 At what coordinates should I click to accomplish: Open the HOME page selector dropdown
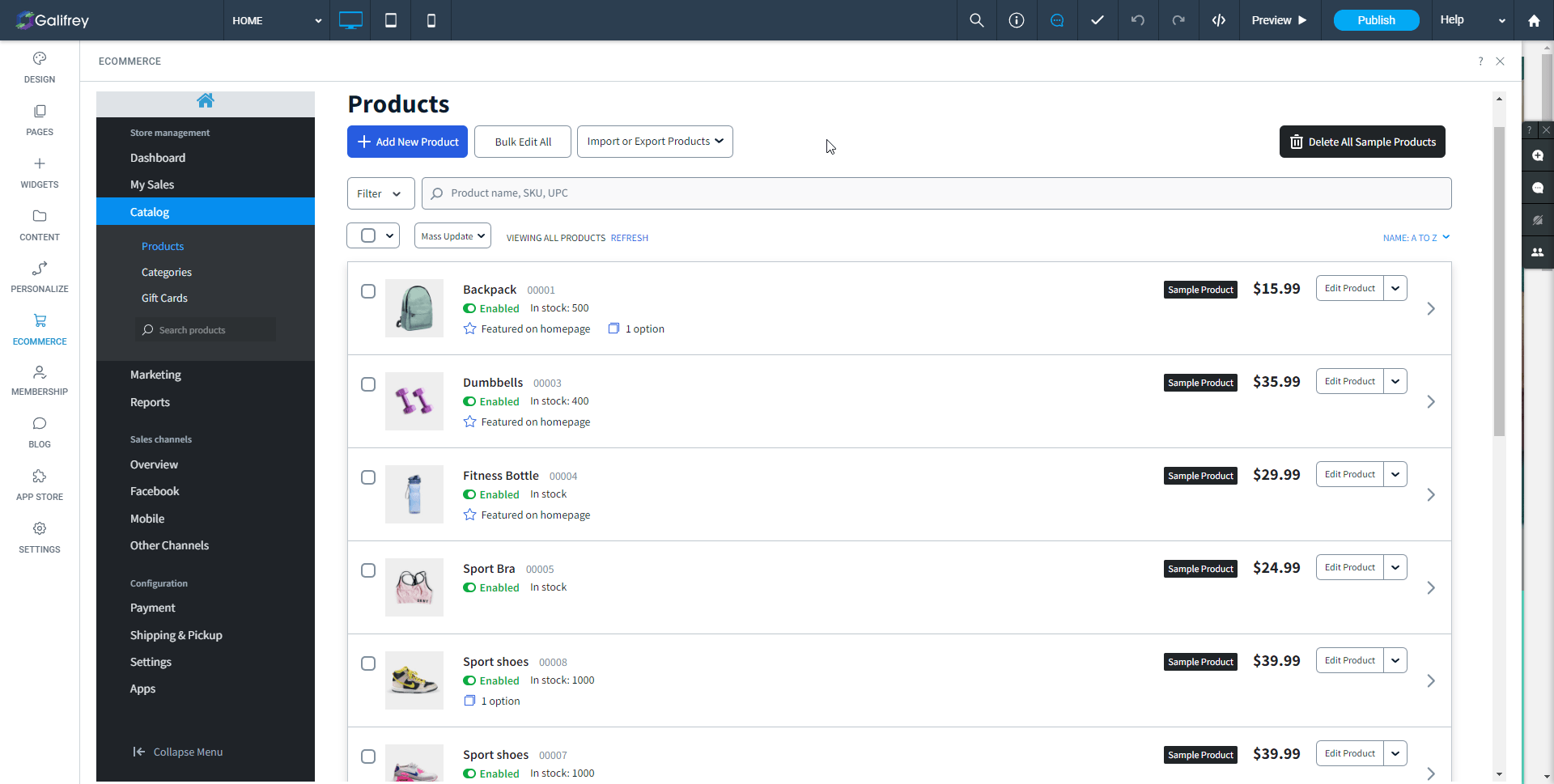277,20
